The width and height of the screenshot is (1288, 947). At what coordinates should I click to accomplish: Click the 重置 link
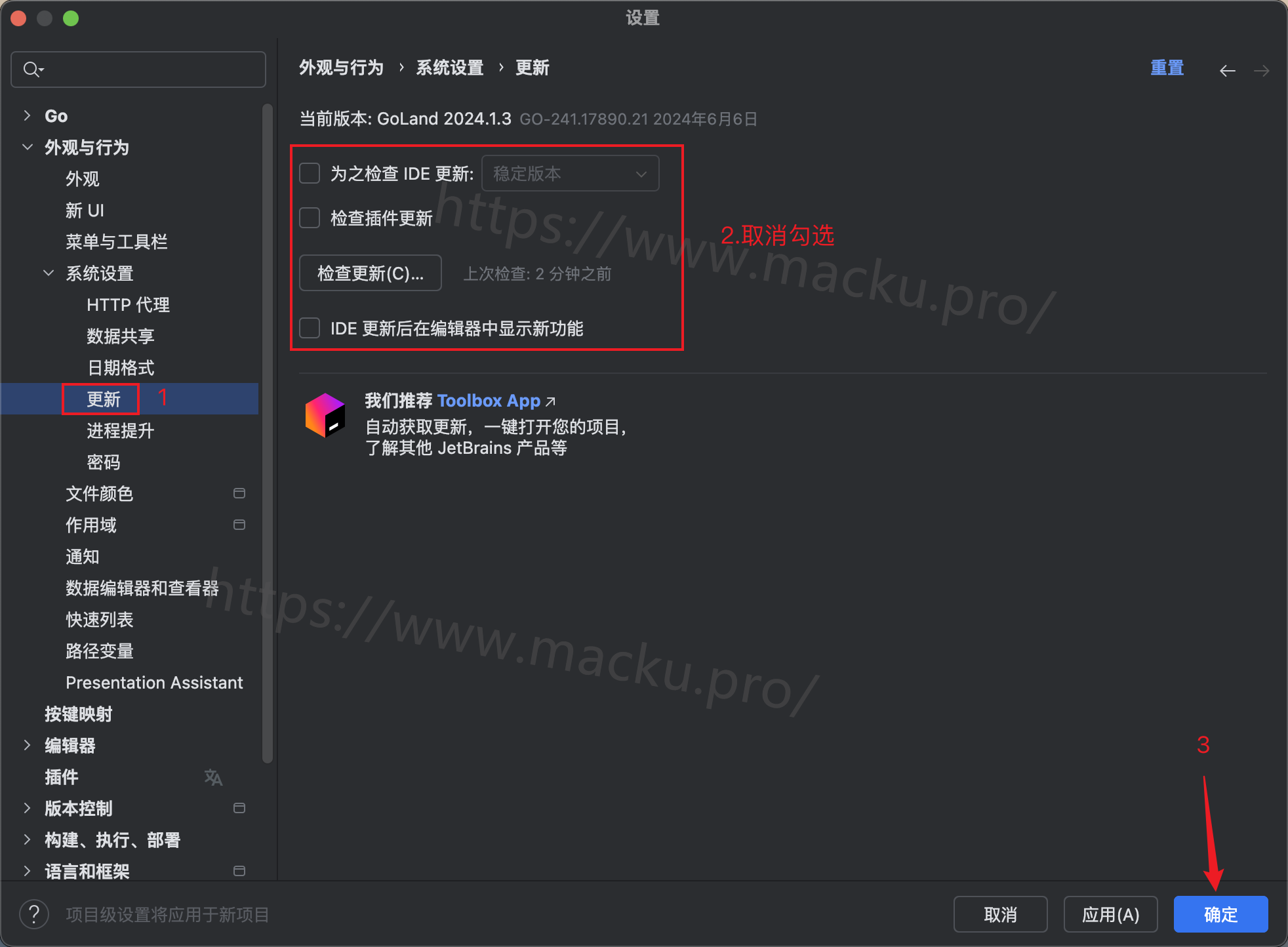[x=1167, y=68]
